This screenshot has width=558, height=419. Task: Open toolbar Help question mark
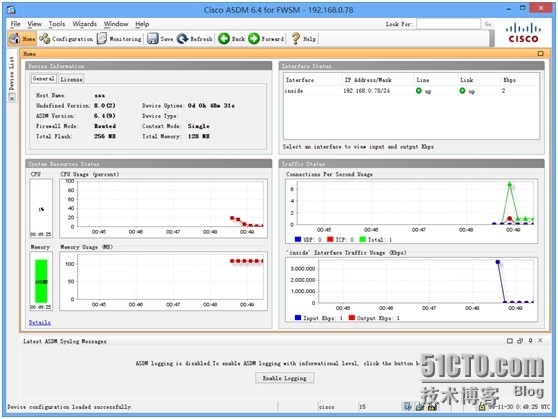pos(304,38)
